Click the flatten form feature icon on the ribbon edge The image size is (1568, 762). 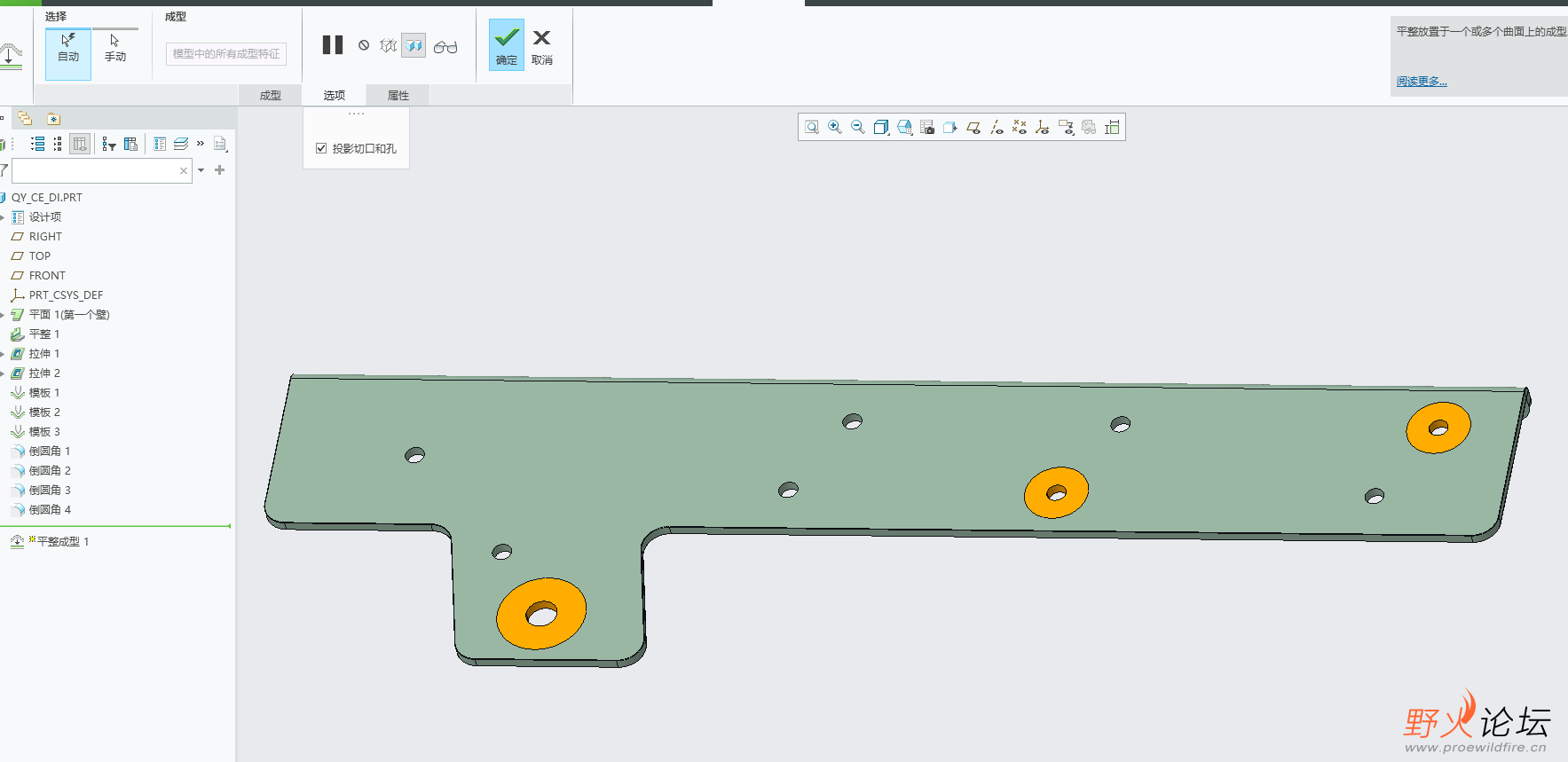pos(10,56)
